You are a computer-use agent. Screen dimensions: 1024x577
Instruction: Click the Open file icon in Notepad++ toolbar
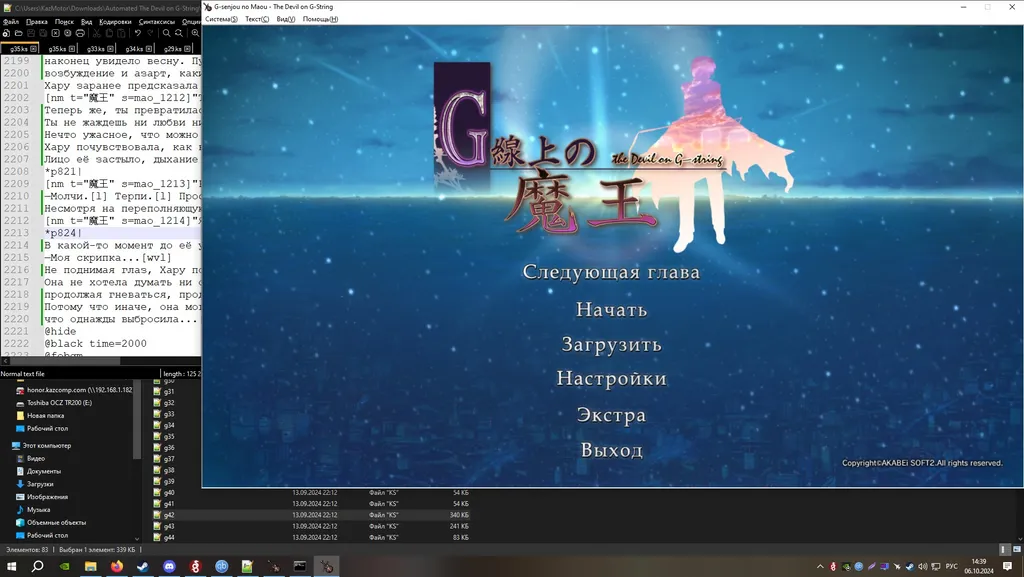tap(18, 33)
